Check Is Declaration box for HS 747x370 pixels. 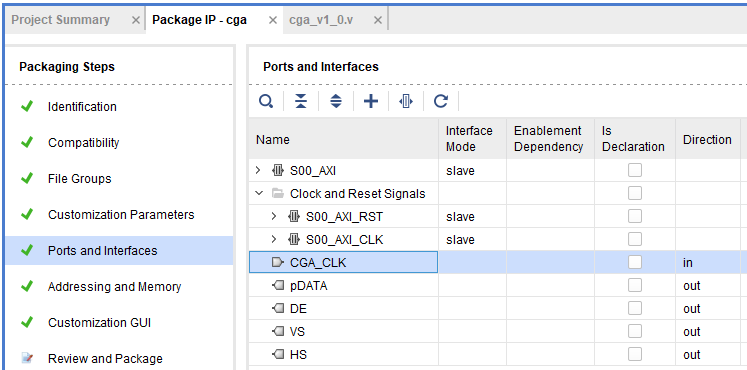click(x=635, y=355)
